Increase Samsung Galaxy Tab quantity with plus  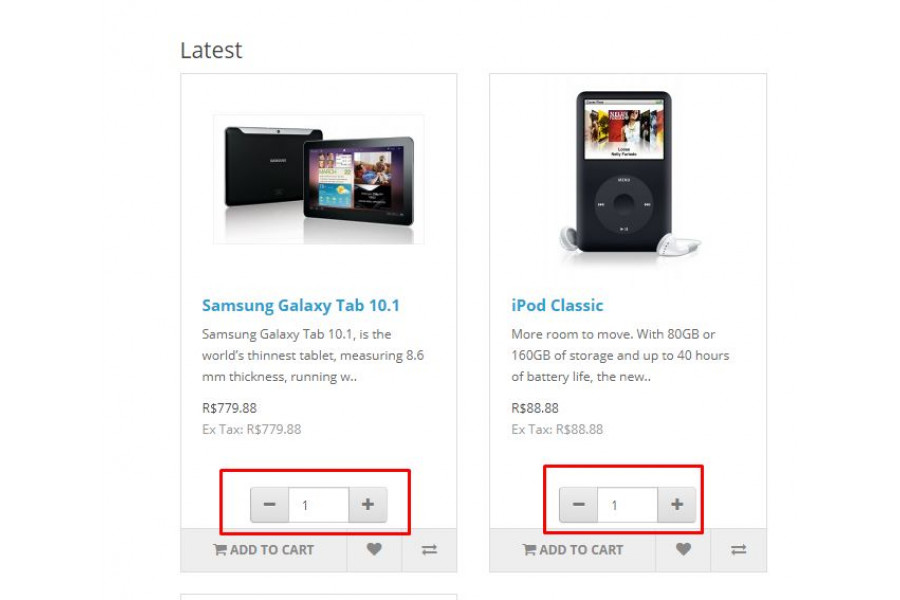tap(368, 505)
